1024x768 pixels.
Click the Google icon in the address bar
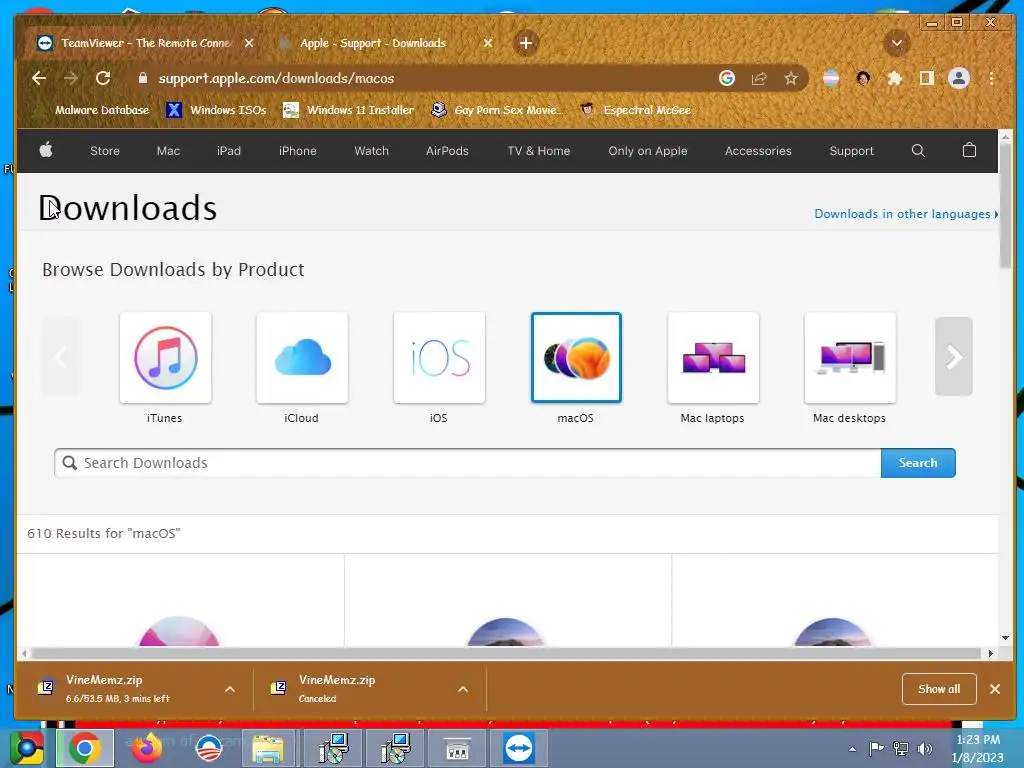tap(727, 78)
